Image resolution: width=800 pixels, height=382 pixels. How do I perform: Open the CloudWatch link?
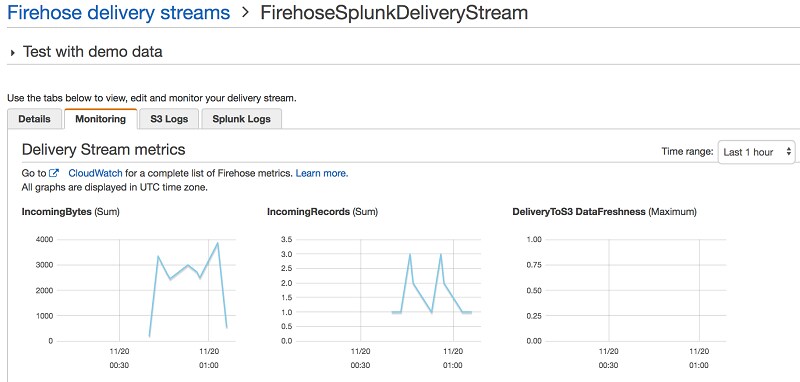(95, 173)
